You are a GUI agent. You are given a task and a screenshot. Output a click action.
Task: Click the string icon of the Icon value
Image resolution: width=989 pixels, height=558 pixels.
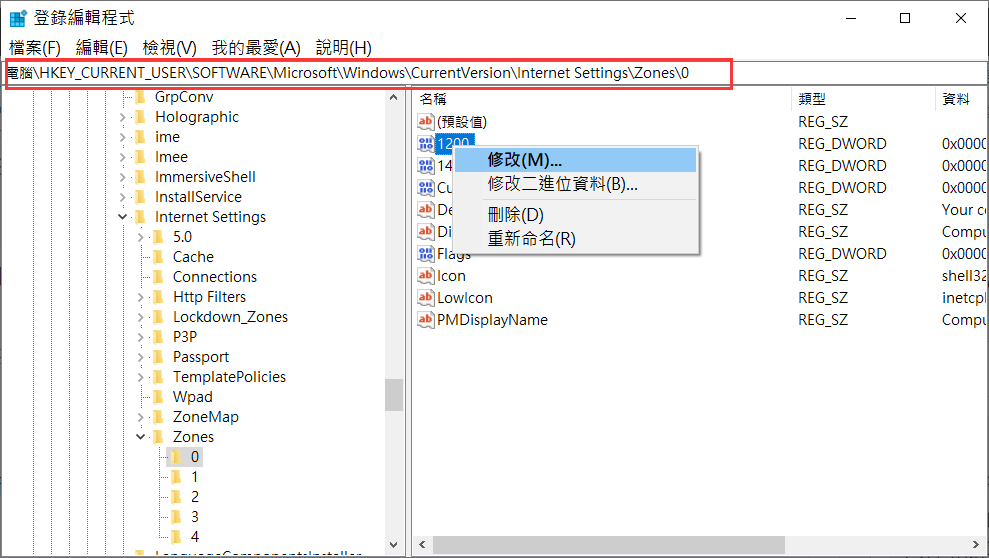click(x=426, y=276)
